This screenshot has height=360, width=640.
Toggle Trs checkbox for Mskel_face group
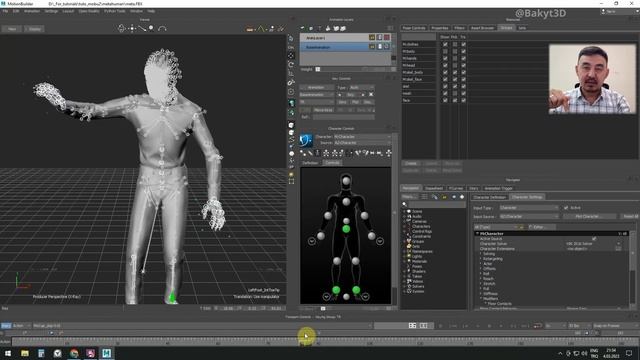pos(463,79)
